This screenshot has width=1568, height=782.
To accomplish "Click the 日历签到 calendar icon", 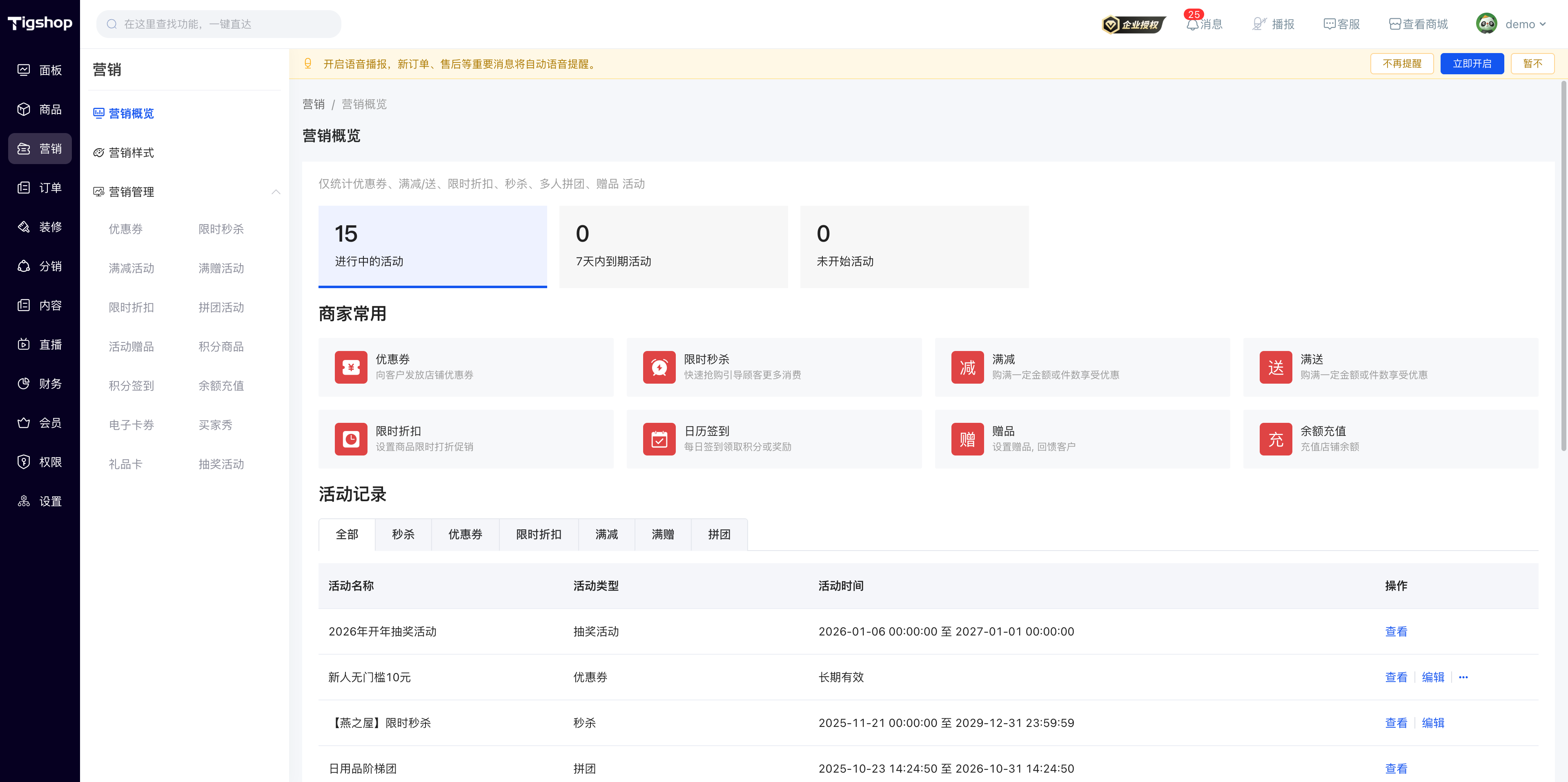I will (x=659, y=439).
